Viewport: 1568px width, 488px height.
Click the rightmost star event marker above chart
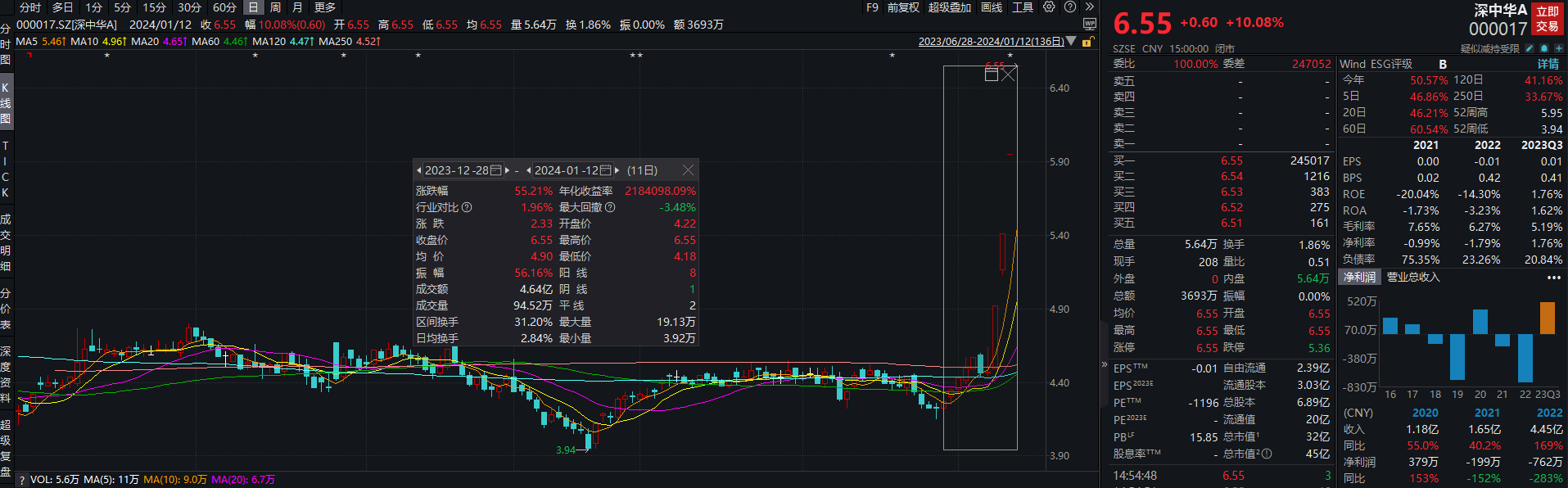coord(1010,56)
